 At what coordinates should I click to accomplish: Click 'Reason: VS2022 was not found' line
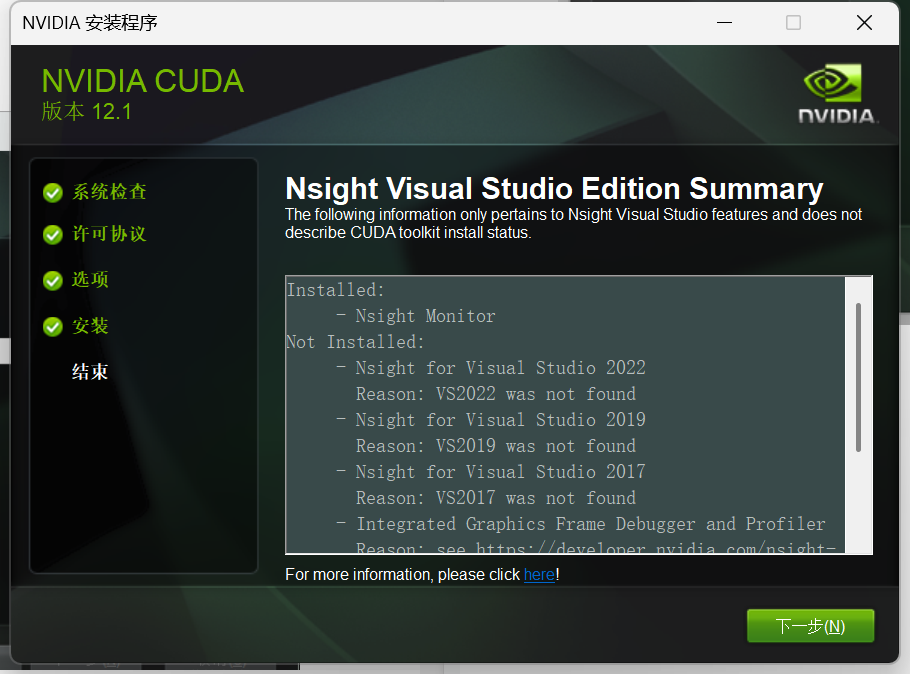coord(496,394)
